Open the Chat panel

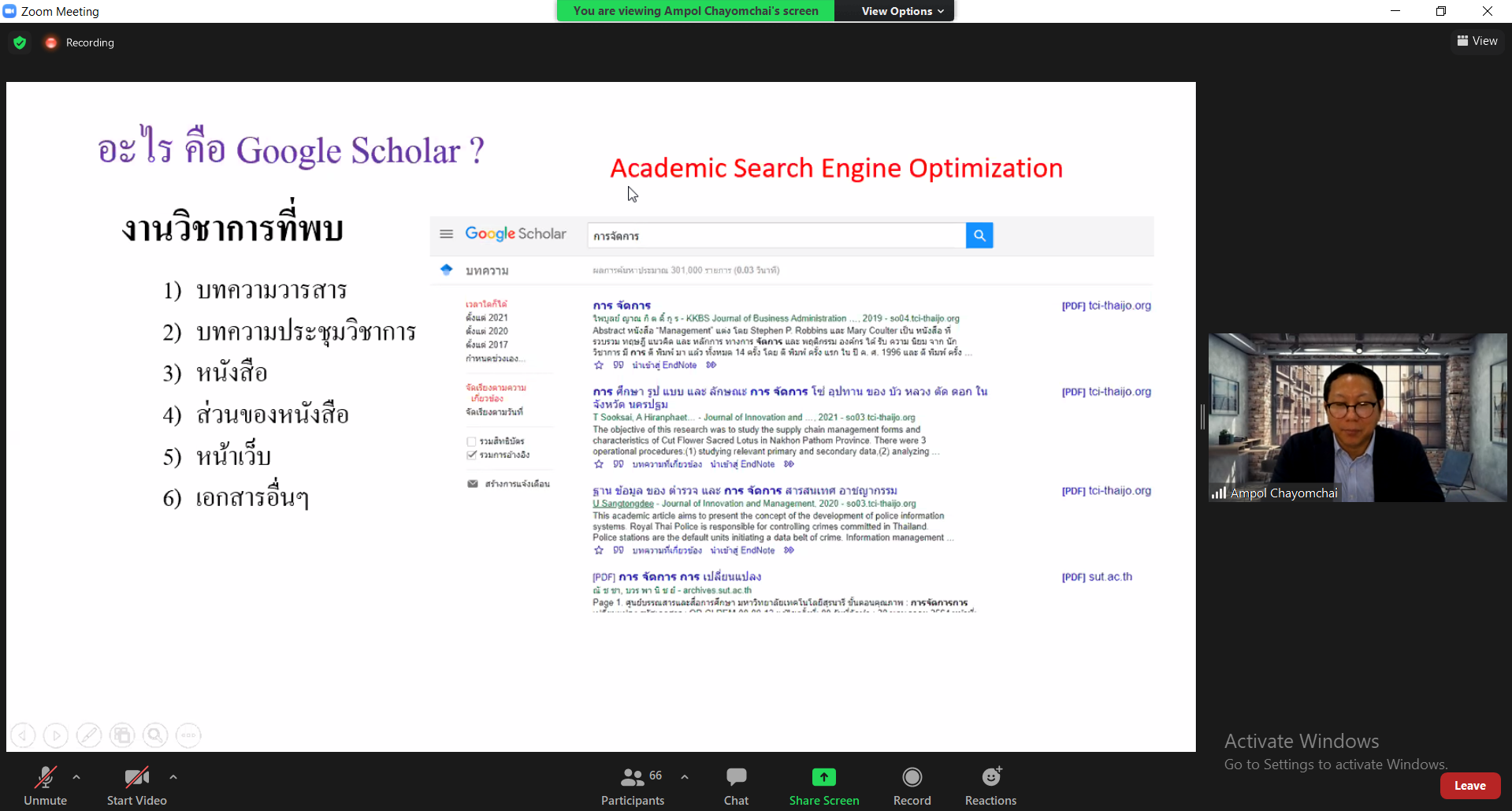click(736, 778)
